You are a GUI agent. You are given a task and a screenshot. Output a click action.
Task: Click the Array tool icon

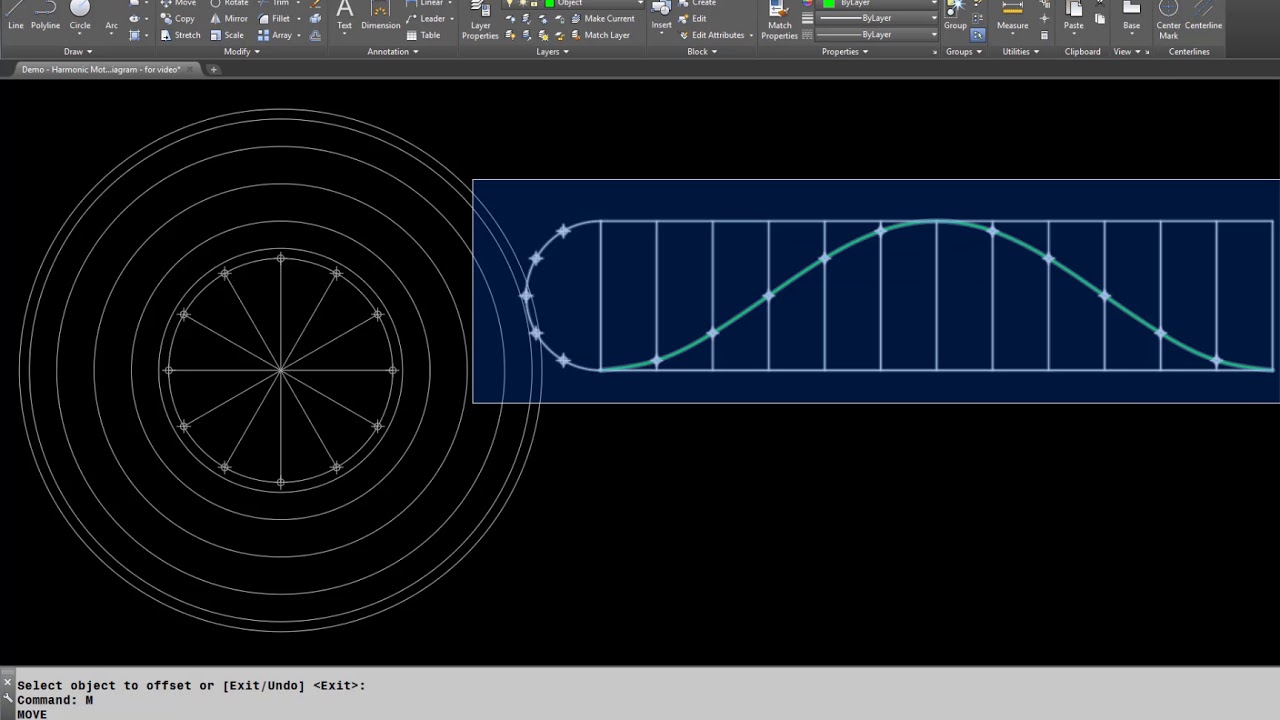click(274, 35)
